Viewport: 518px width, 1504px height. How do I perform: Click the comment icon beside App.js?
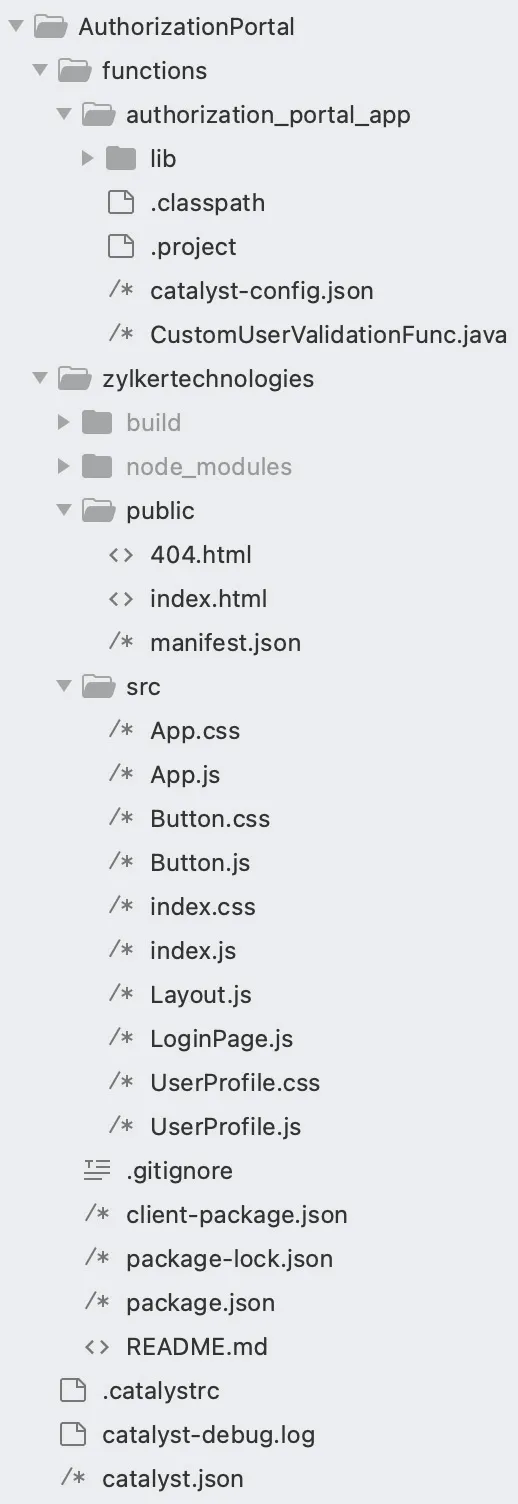pyautogui.click(x=121, y=774)
